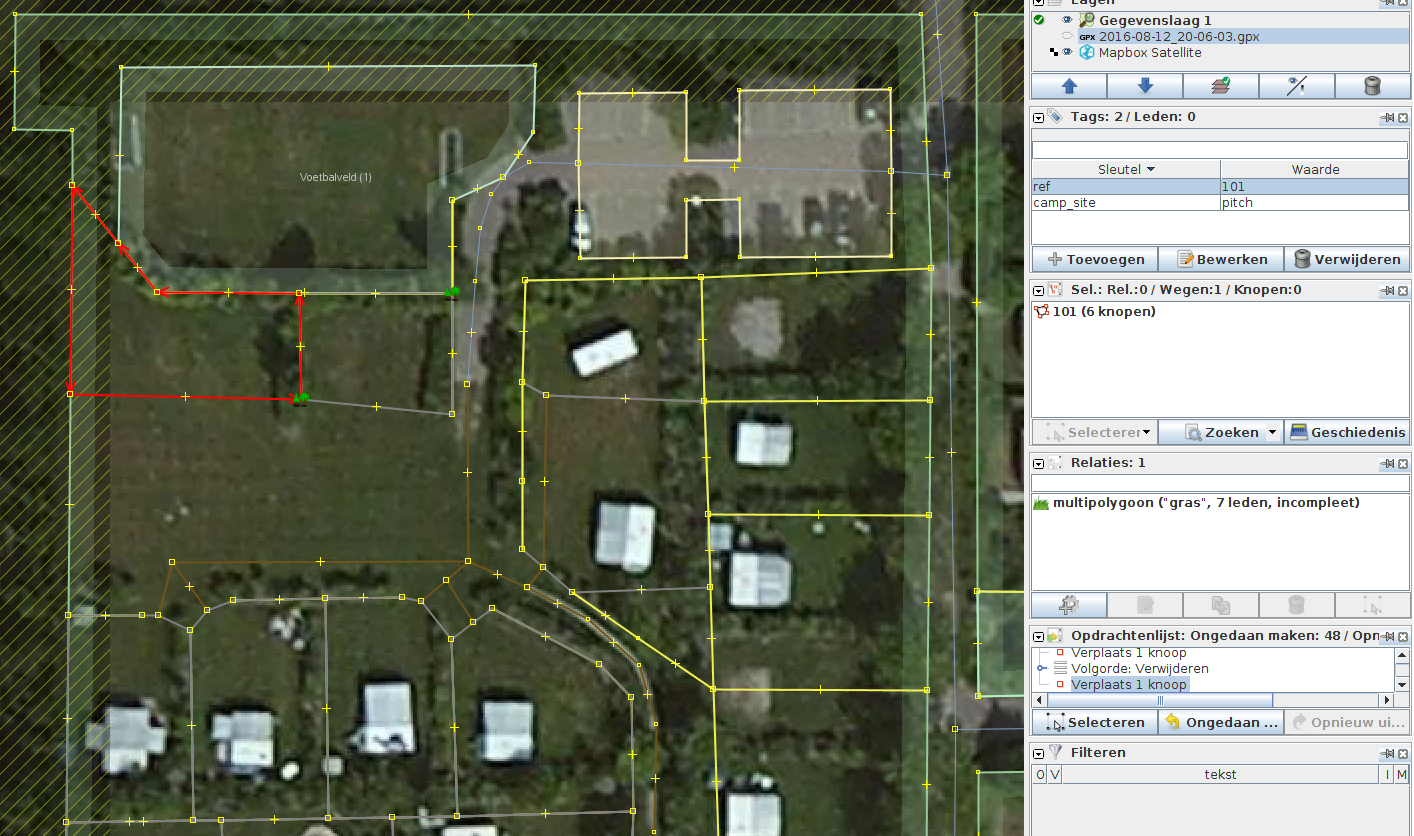Screen dimensions: 1414x836
Task: Click the Relaties filter input field
Action: 1220,483
